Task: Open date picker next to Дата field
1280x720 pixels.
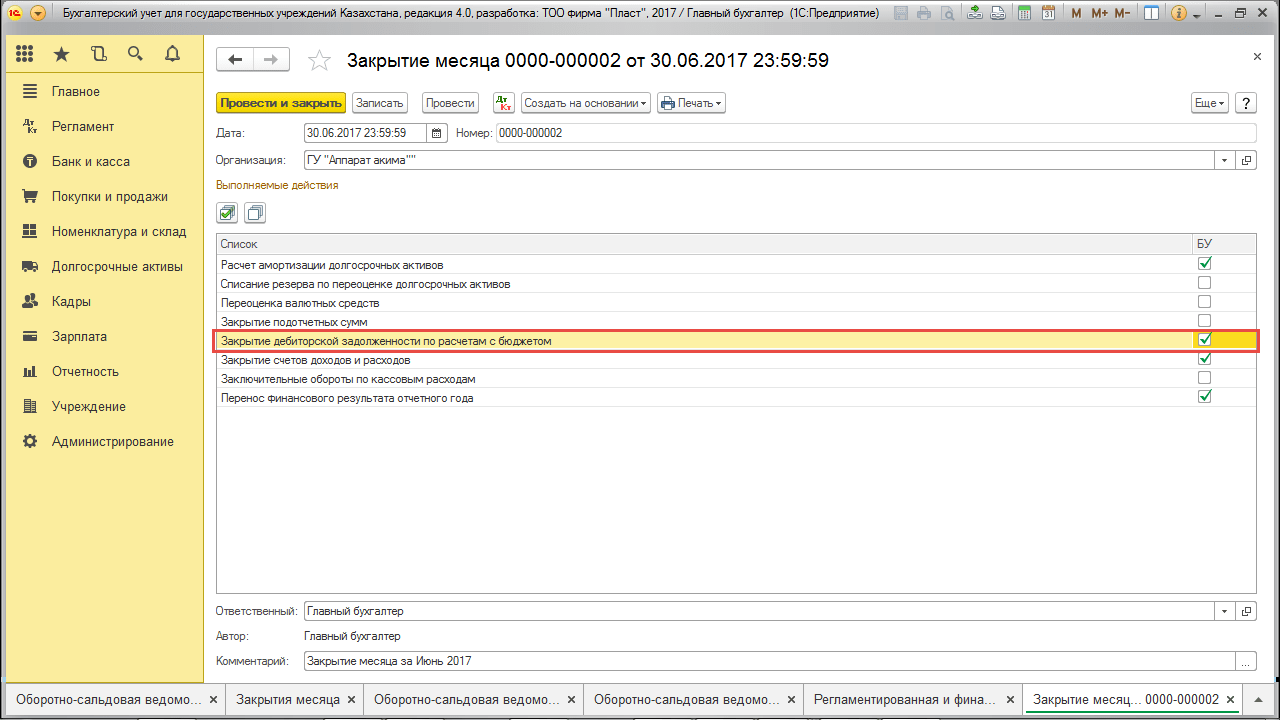Action: click(x=437, y=133)
